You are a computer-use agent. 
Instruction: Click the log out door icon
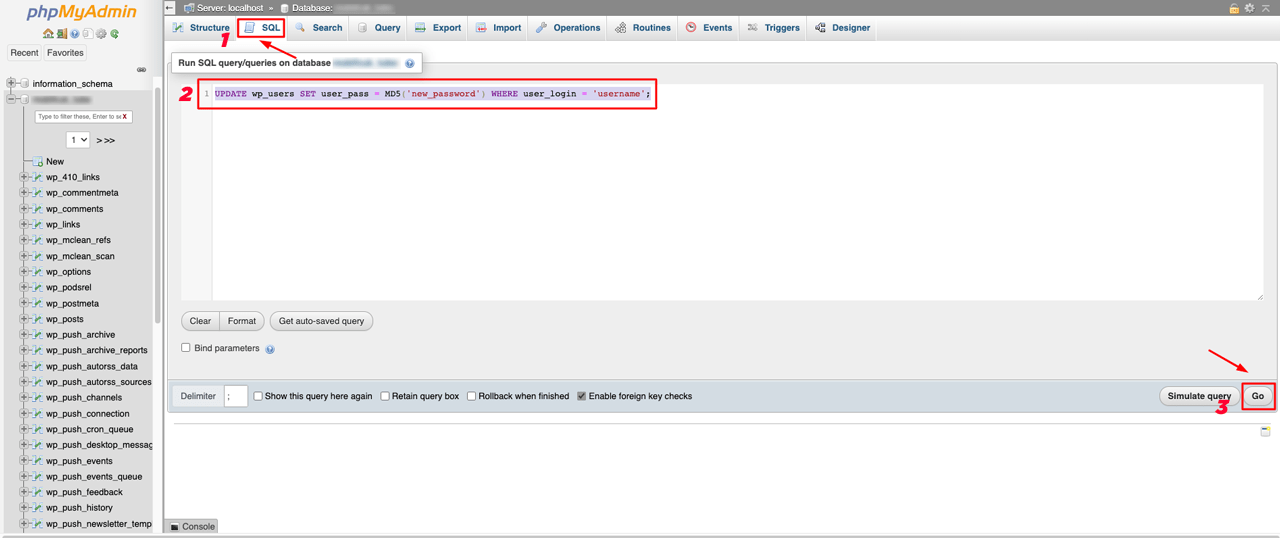(x=62, y=33)
